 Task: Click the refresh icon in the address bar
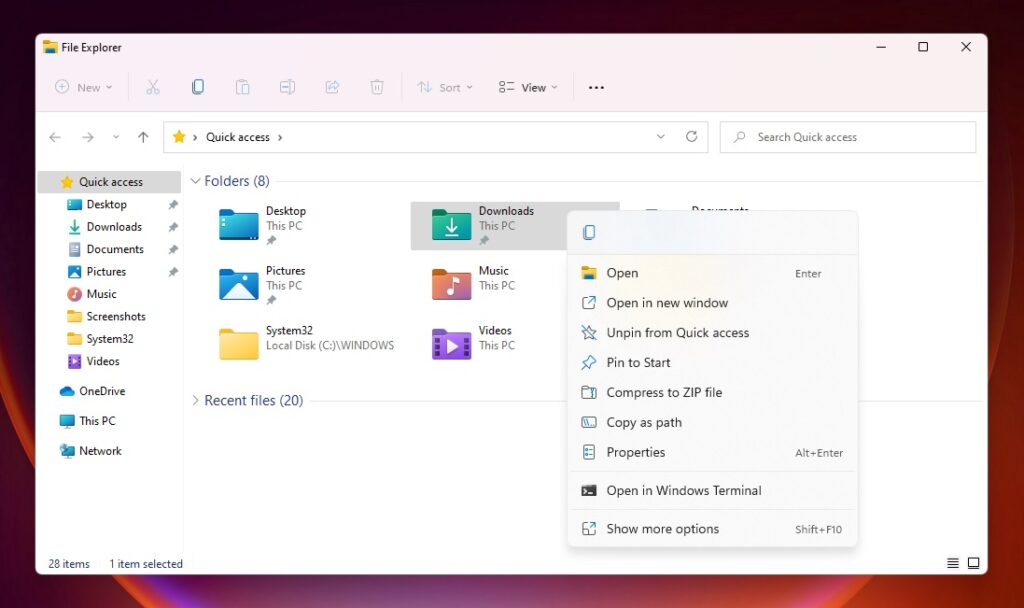coord(692,137)
